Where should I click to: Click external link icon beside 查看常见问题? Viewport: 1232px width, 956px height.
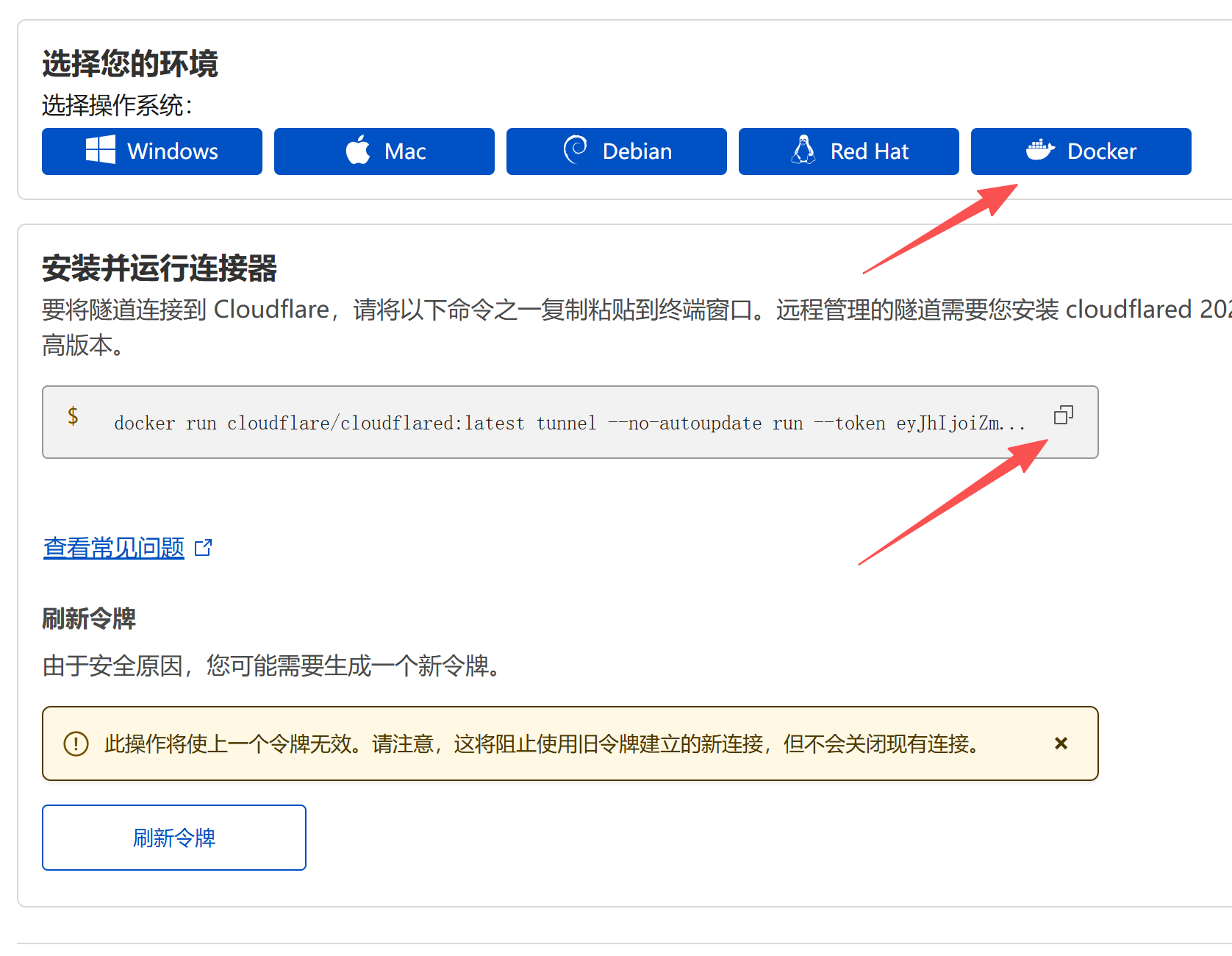pos(204,548)
